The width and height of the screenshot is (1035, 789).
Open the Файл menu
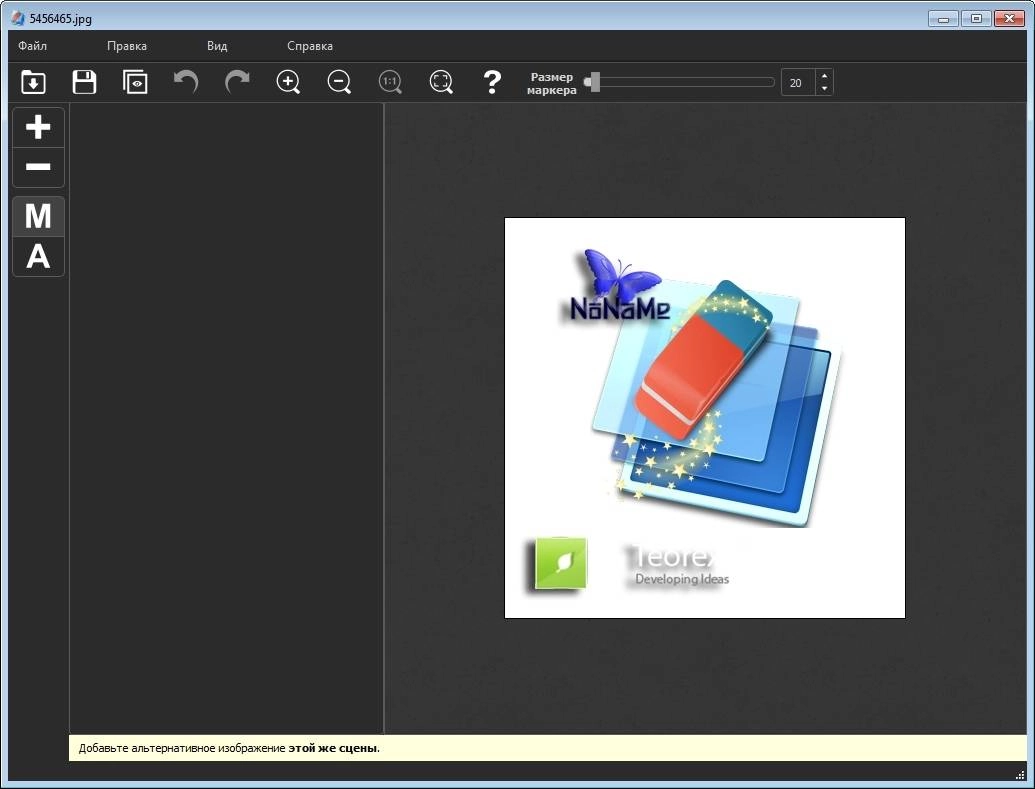32,46
